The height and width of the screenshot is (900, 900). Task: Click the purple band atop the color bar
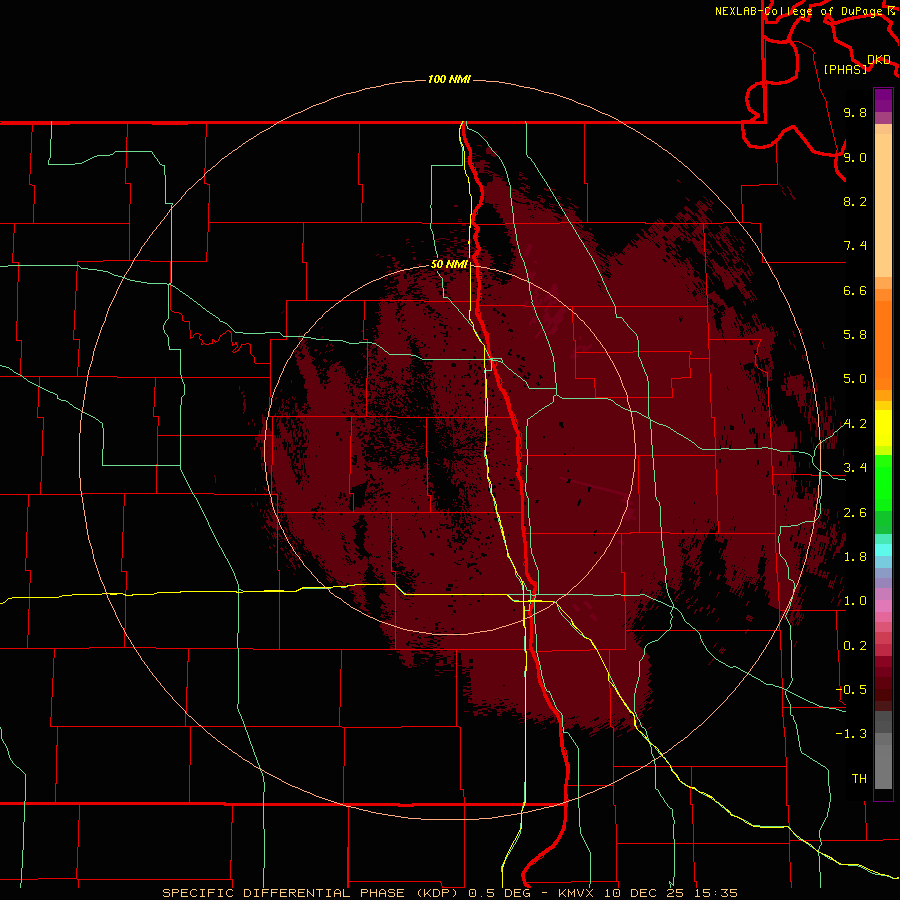(883, 100)
